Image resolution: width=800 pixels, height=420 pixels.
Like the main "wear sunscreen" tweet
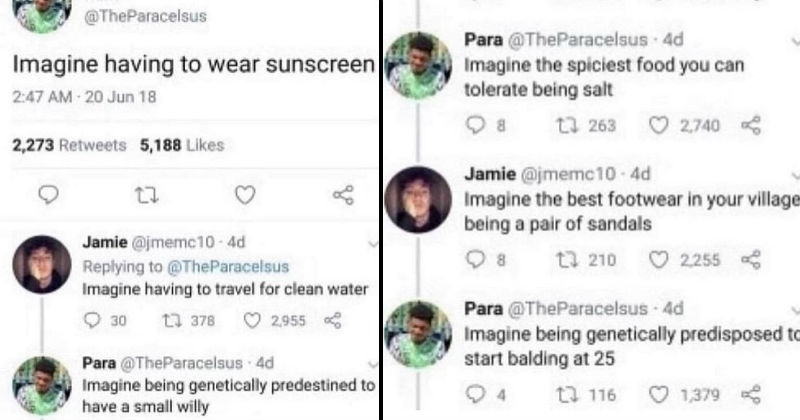pos(245,194)
